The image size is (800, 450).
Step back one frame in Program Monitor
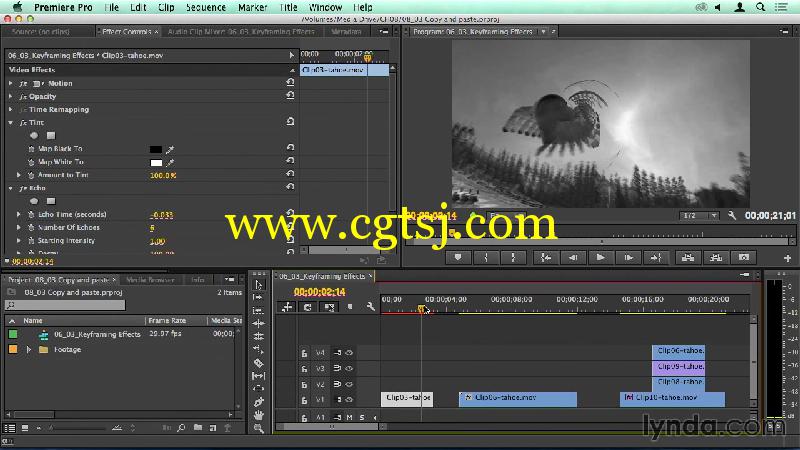click(x=573, y=258)
